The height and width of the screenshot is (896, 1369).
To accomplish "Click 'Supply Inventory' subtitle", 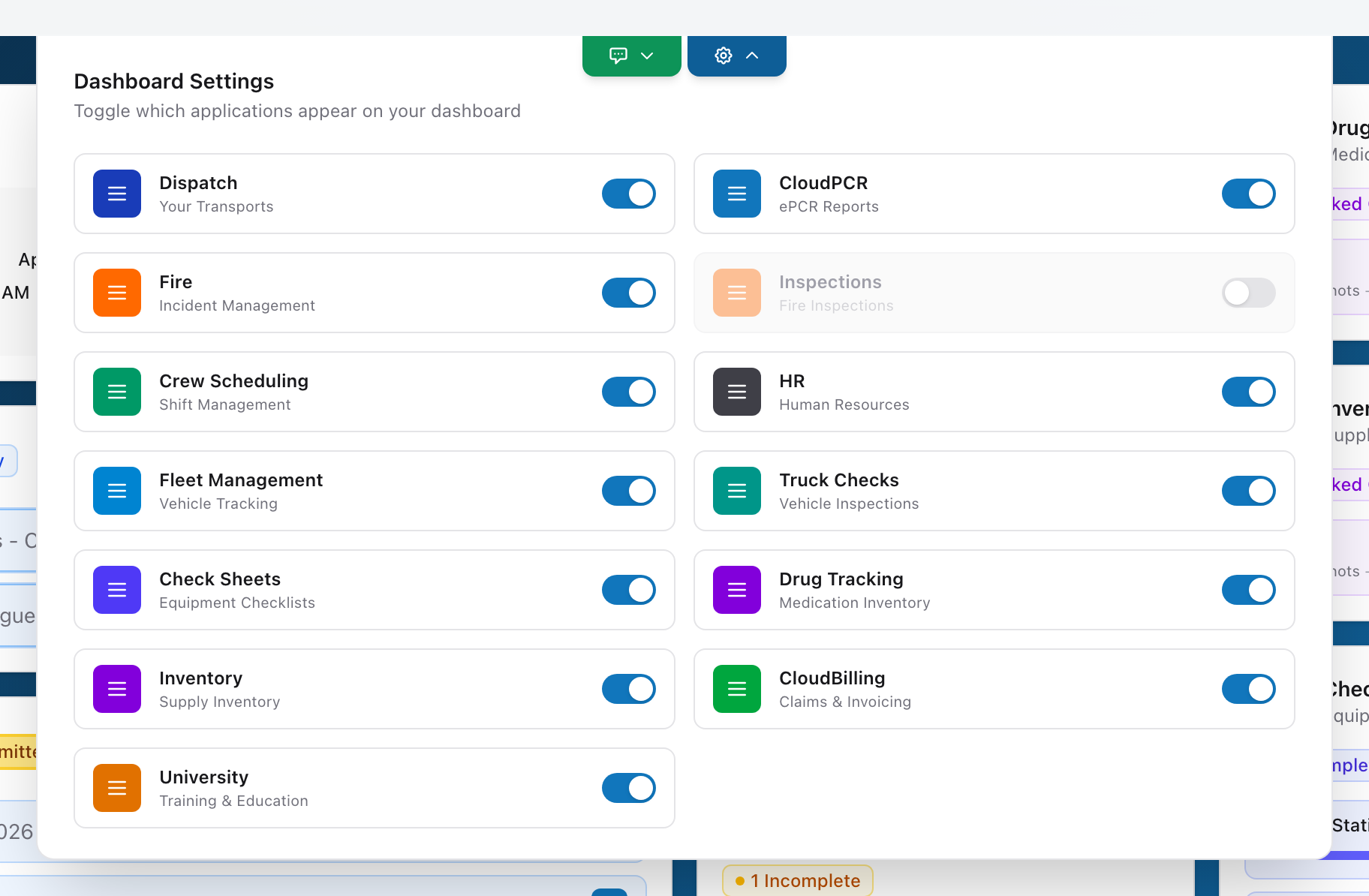I will click(x=220, y=702).
